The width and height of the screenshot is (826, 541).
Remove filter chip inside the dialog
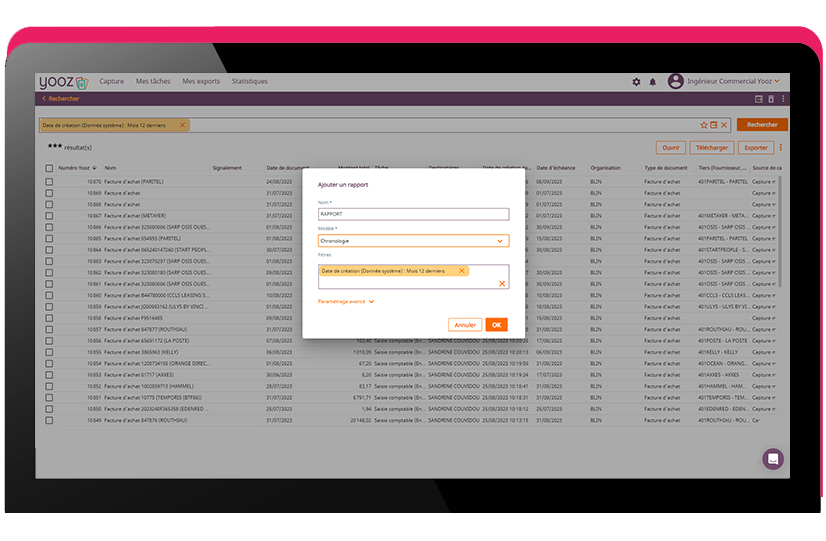[461, 271]
